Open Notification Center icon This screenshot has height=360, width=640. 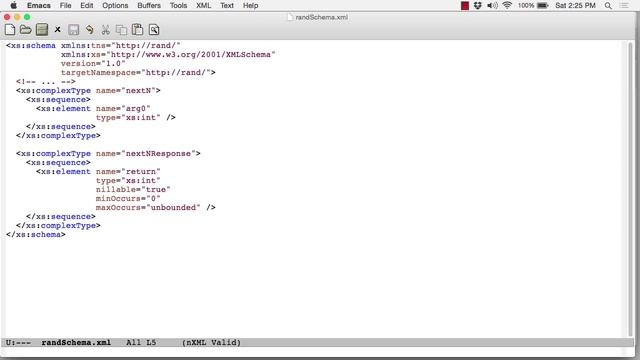tap(624, 5)
